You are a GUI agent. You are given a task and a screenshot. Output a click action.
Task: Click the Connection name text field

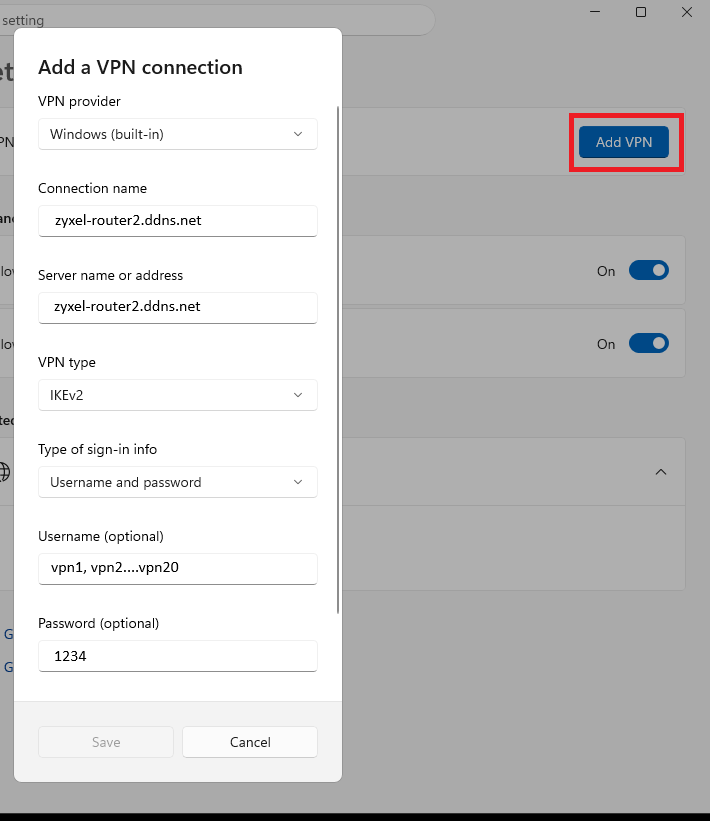[x=178, y=220]
